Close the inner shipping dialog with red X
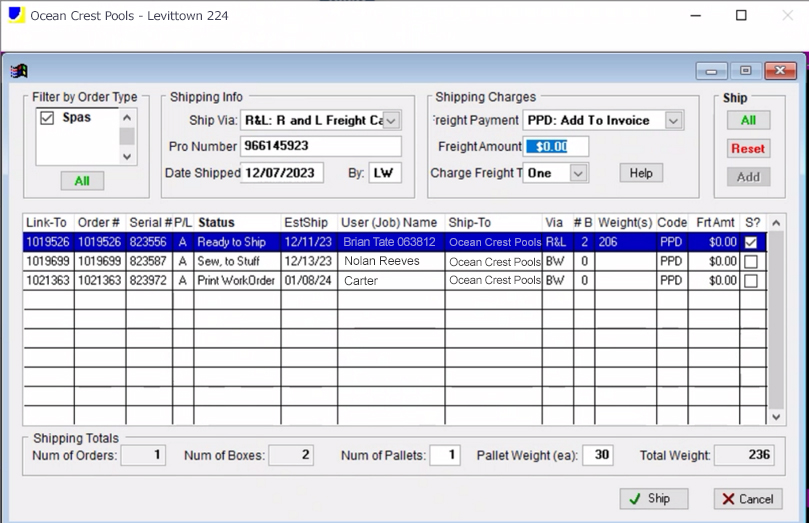The height and width of the screenshot is (523, 809). coord(779,71)
